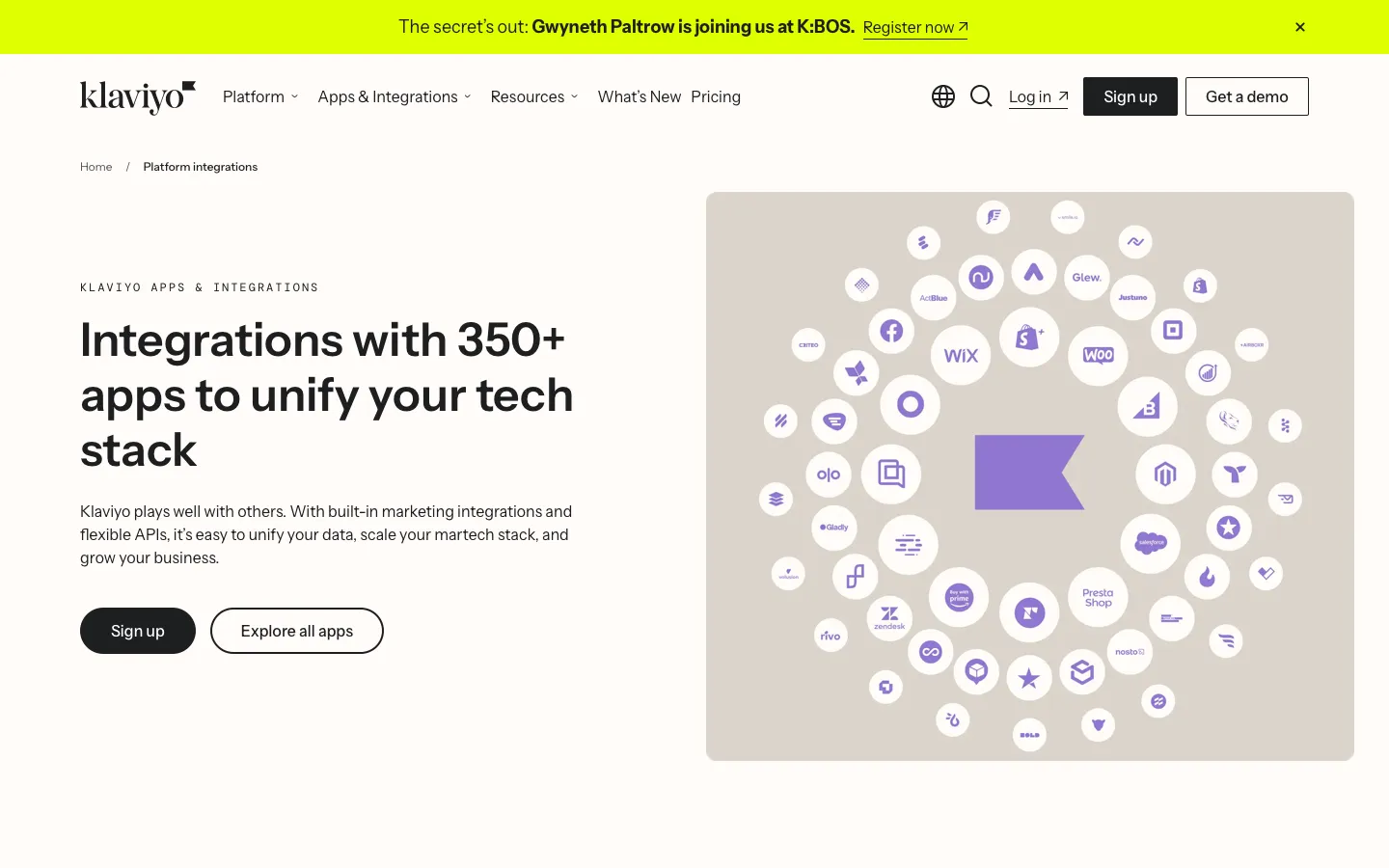1389x868 pixels.
Task: Click the rivo logo circle
Action: point(831,636)
